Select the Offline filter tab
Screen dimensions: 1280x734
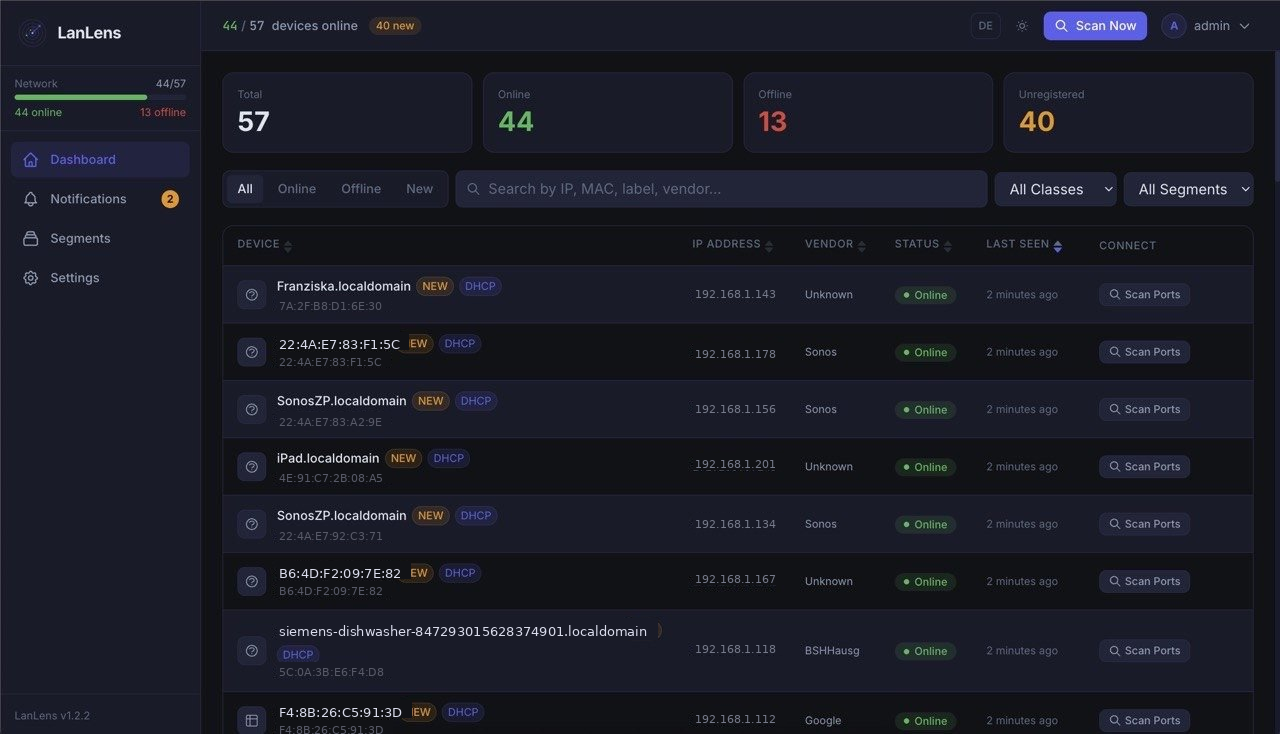[x=361, y=189]
